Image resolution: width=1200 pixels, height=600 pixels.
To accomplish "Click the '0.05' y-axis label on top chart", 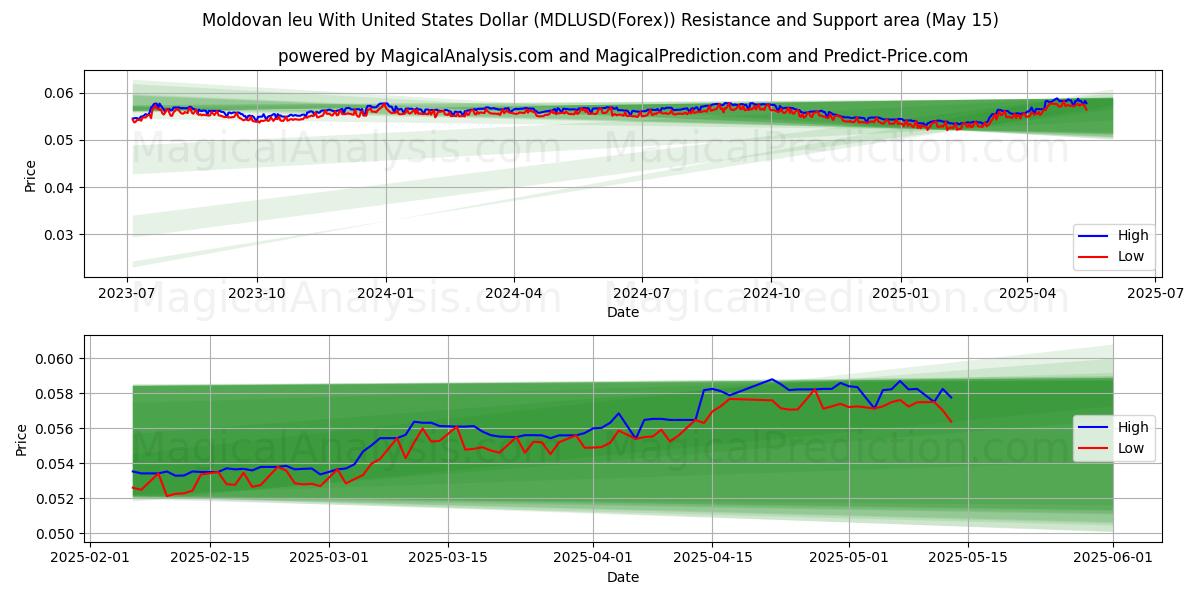I will 61,140.
